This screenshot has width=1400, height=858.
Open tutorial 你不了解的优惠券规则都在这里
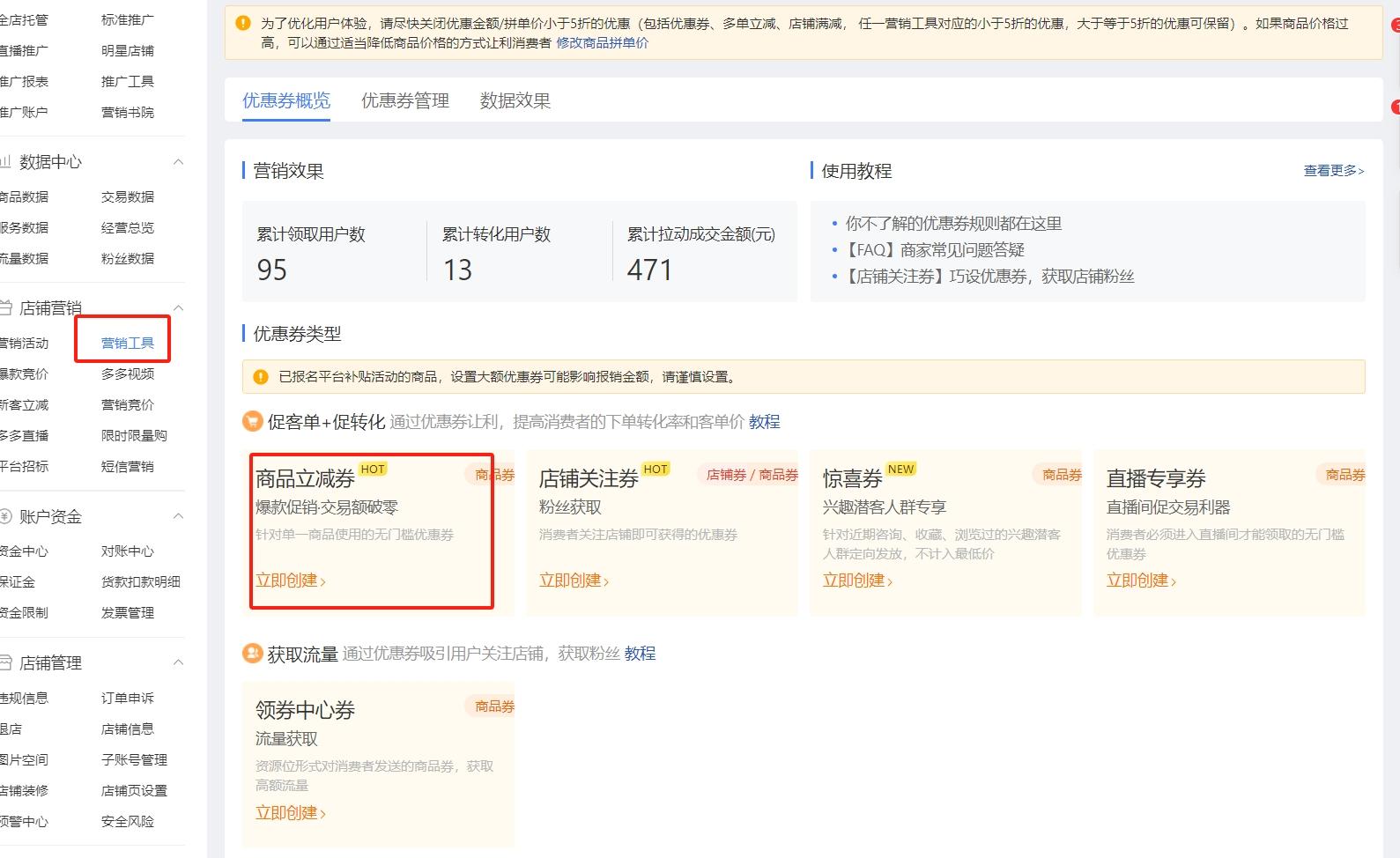(953, 224)
